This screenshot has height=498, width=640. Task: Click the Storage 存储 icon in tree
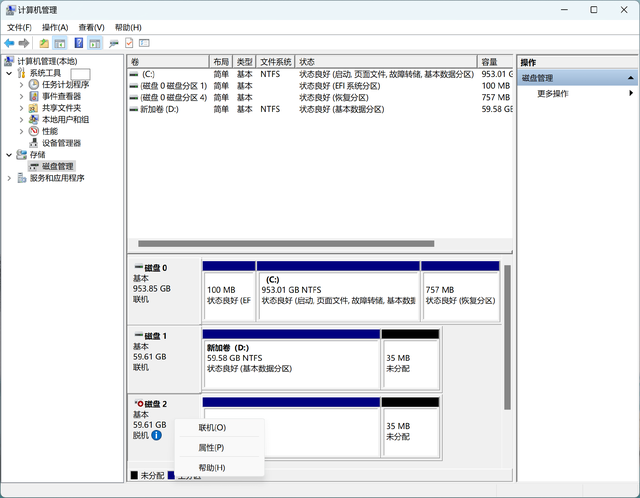click(21, 155)
